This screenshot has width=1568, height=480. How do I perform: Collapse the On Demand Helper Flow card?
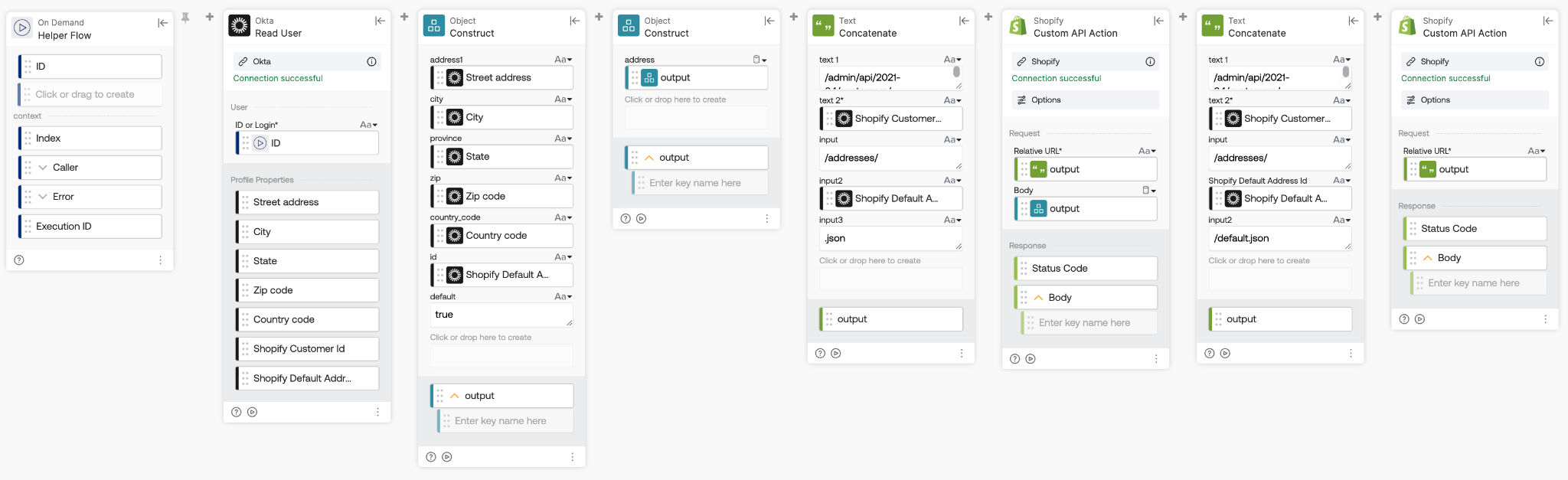point(162,23)
